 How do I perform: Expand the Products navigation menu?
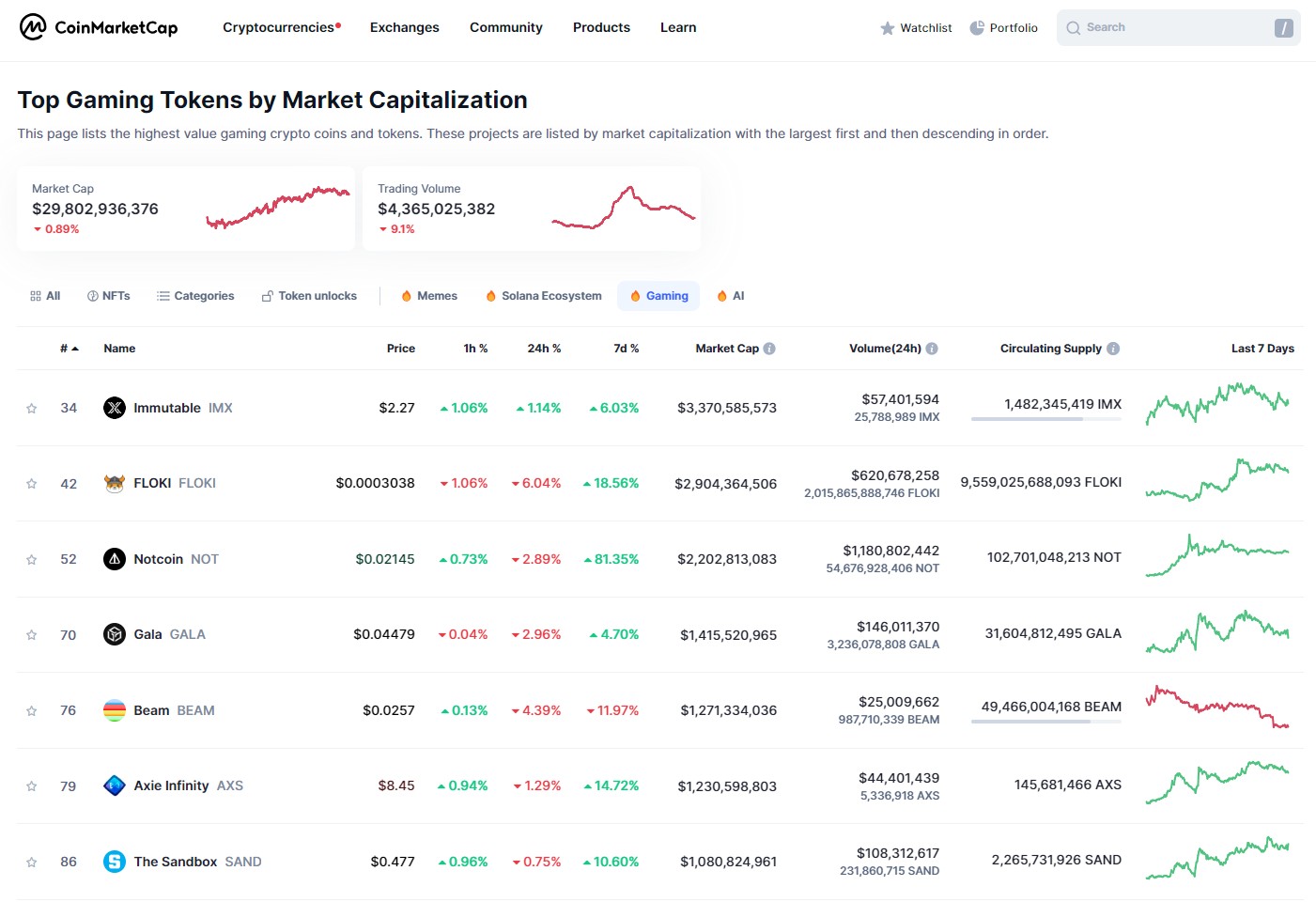tap(601, 27)
